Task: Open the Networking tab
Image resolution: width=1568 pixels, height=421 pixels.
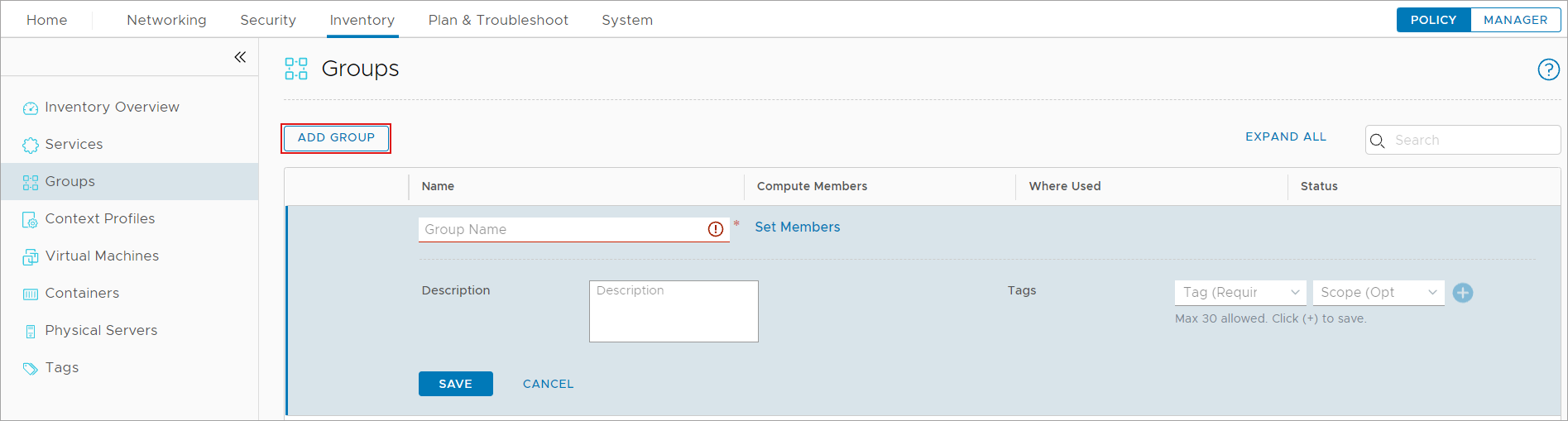Action: click(166, 20)
